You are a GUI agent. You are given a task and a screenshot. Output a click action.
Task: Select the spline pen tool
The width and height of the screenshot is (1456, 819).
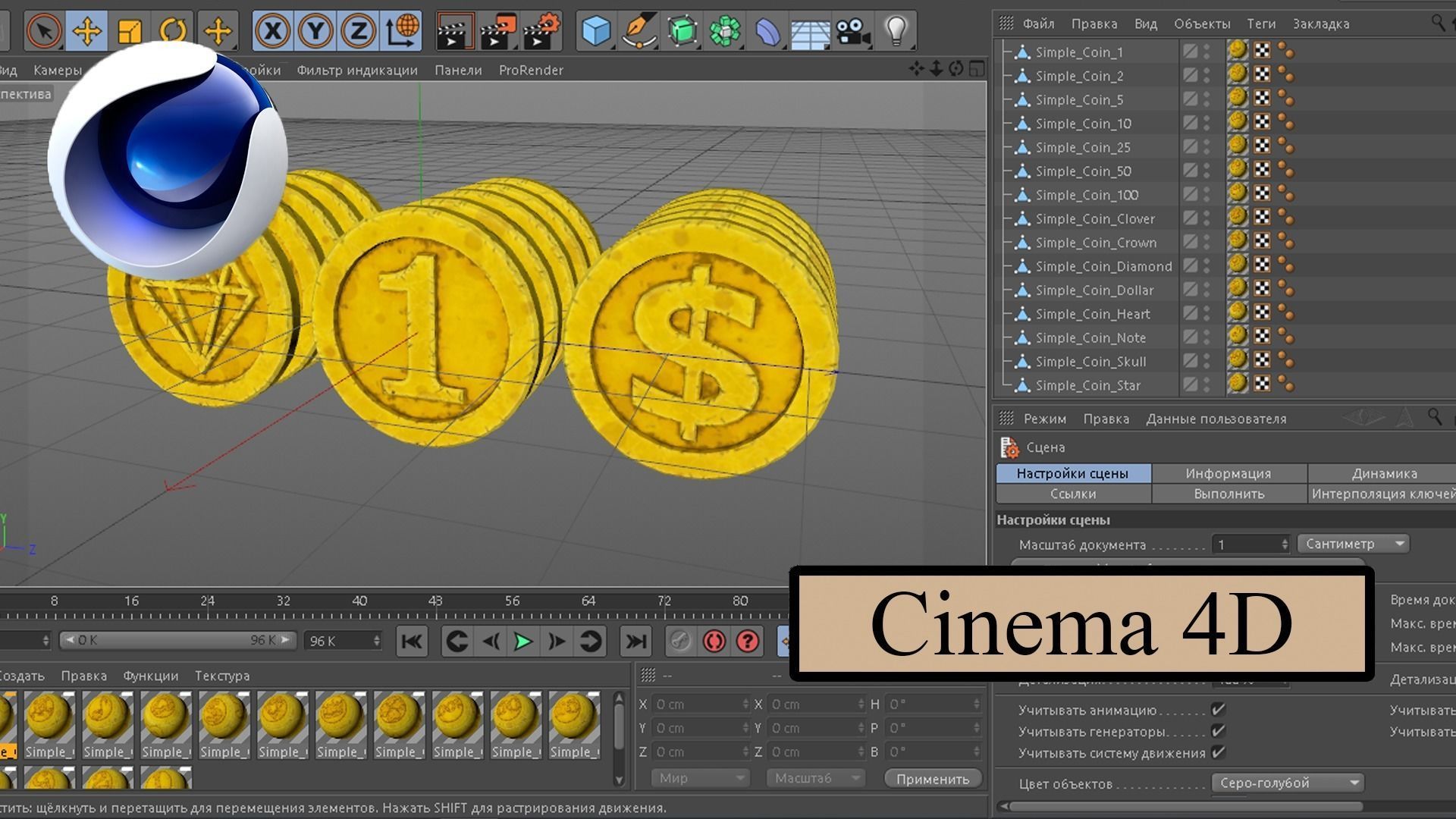point(639,31)
